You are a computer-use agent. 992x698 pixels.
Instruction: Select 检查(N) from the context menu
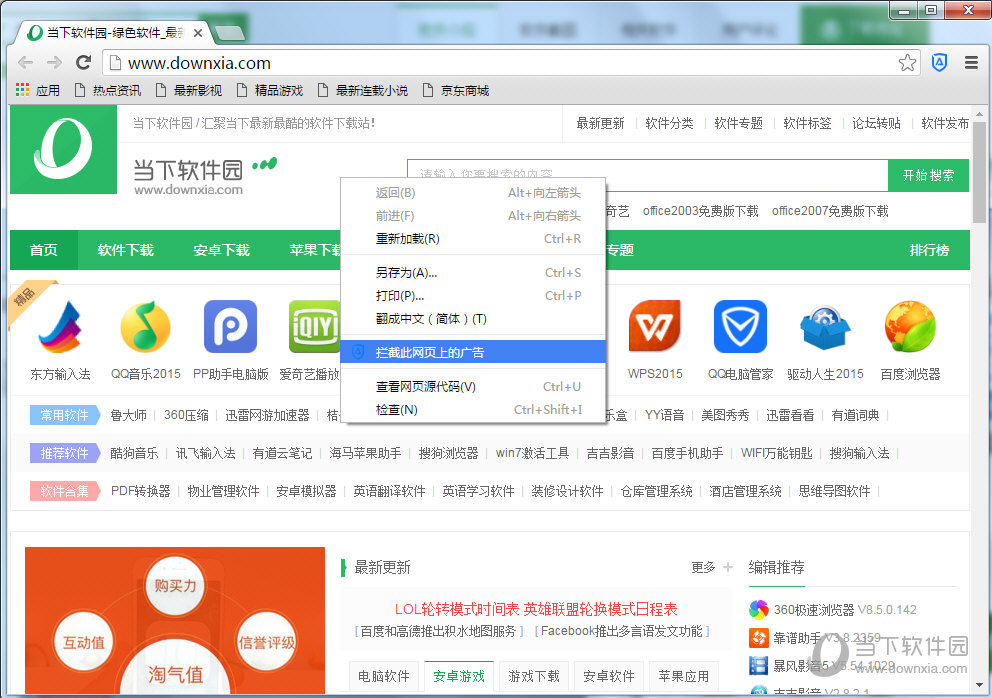tap(473, 409)
